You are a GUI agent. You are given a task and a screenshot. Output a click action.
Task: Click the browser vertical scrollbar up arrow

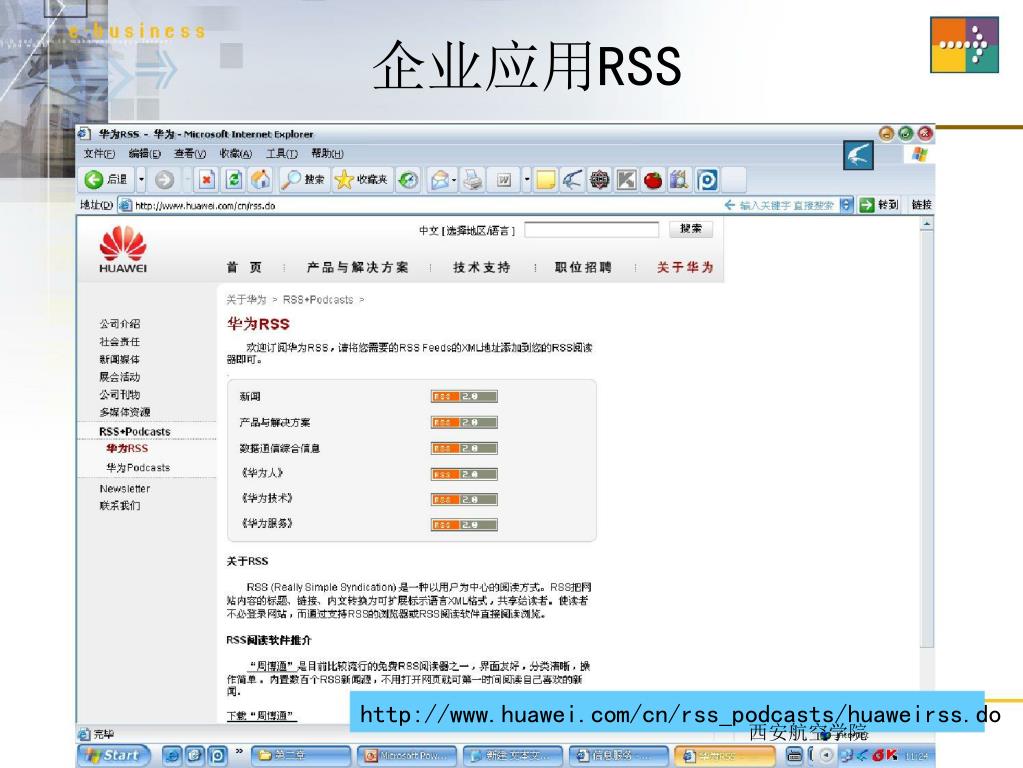(926, 224)
